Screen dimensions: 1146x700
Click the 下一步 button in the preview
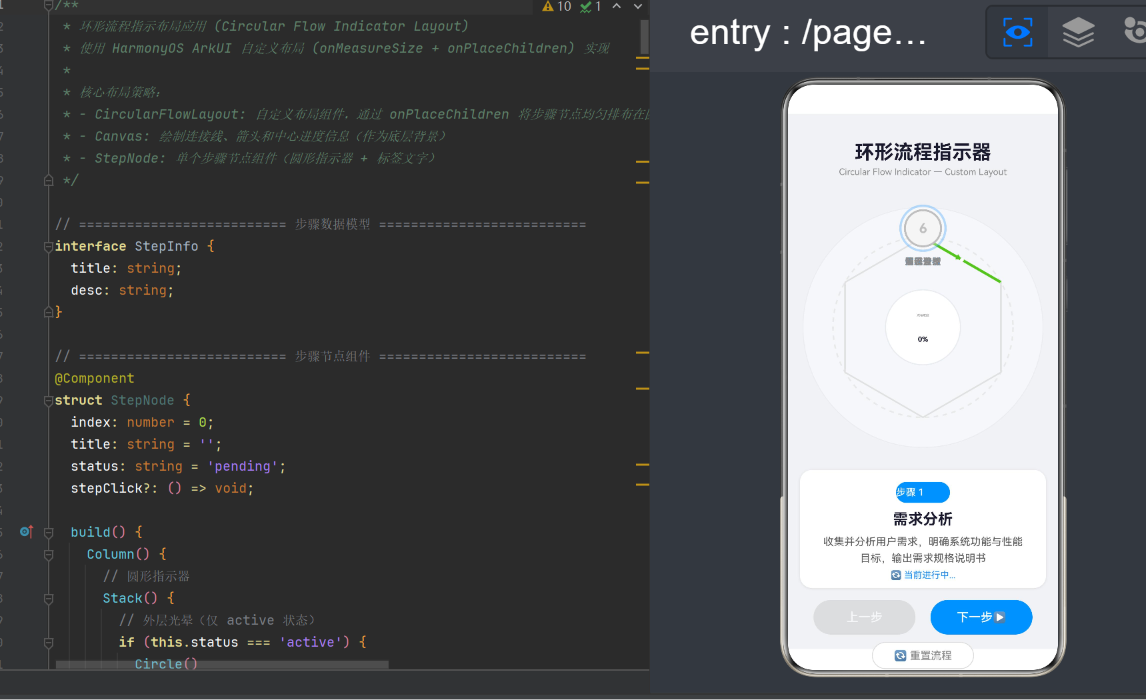981,617
